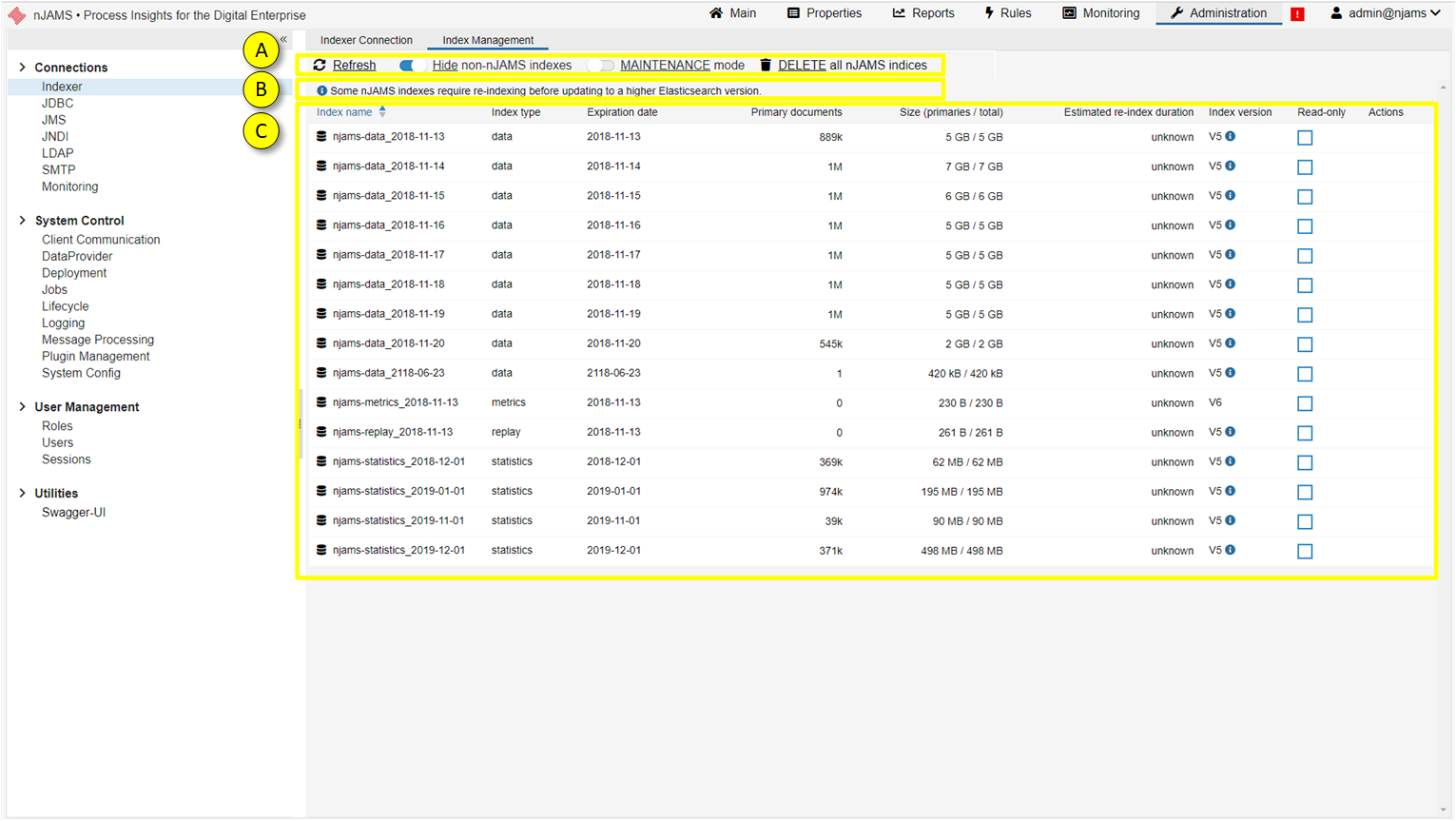This screenshot has height=821, width=1456.
Task: Click database icon for njams-statistics_2019-12-01
Action: pos(321,550)
